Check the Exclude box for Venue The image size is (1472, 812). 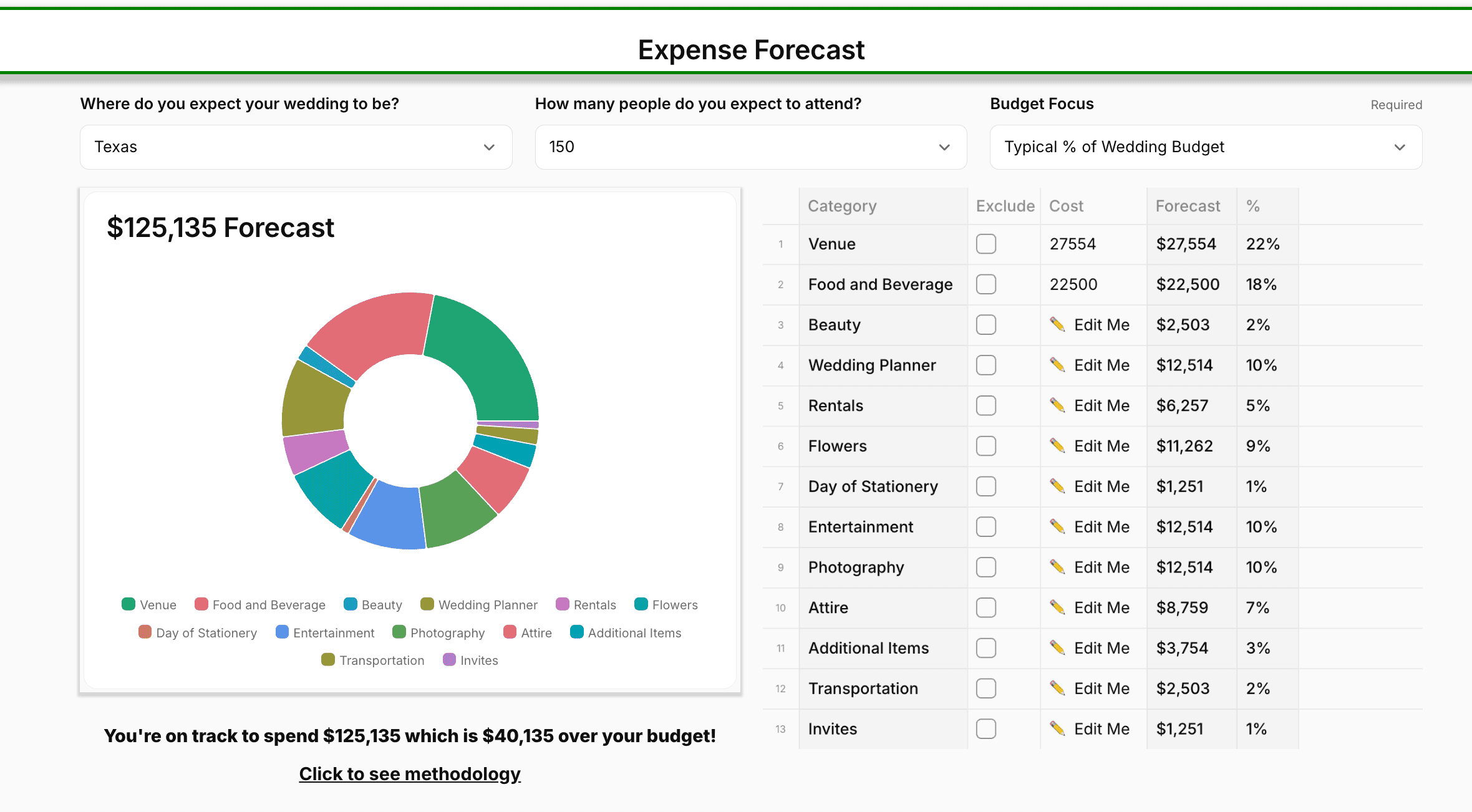click(x=986, y=244)
